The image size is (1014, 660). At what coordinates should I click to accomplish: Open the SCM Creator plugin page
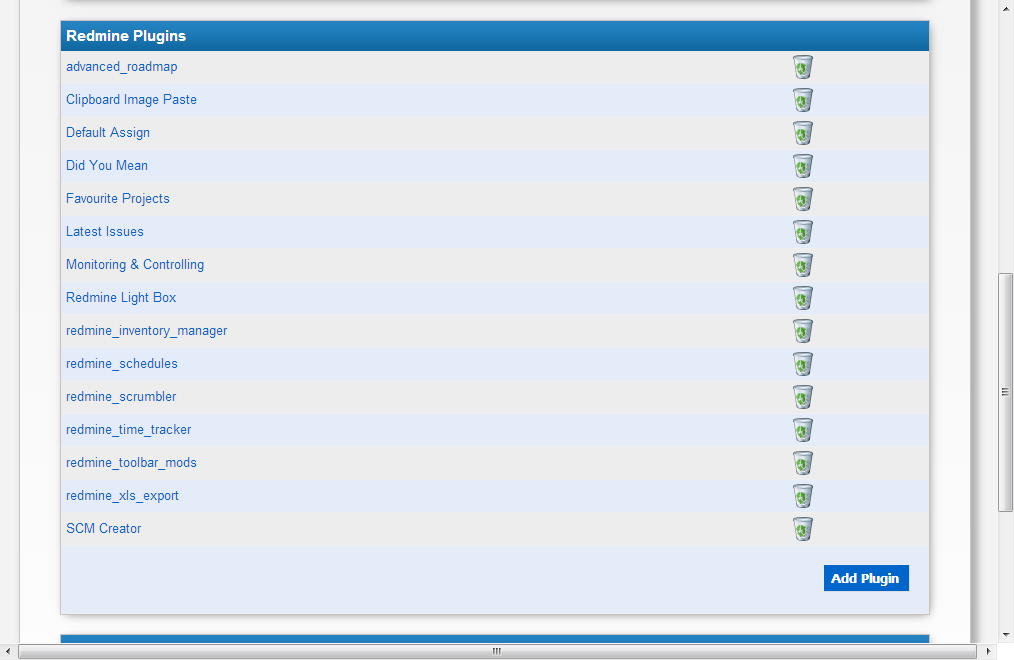tap(103, 528)
